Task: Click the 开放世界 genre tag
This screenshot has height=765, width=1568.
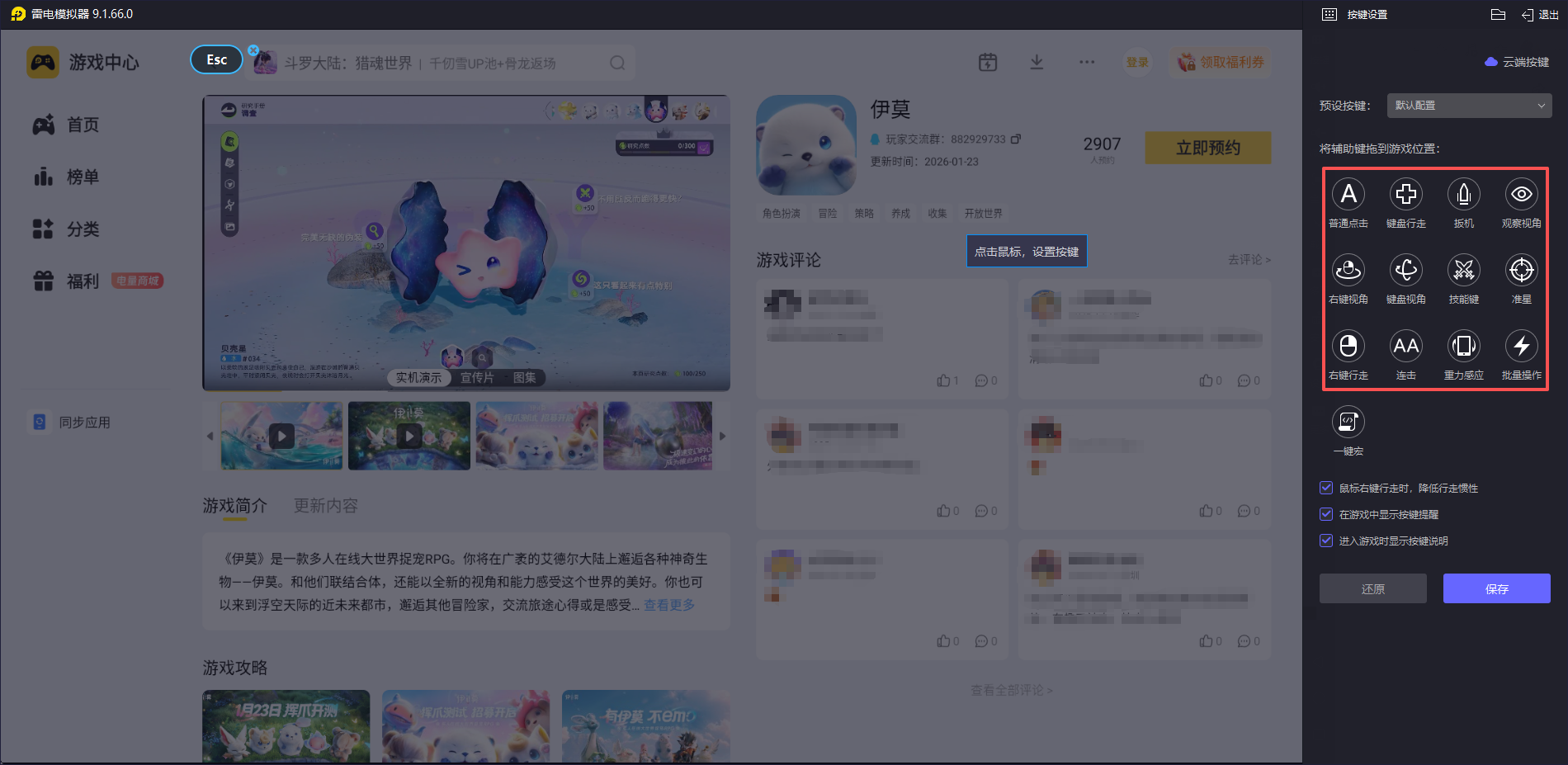Action: click(984, 213)
